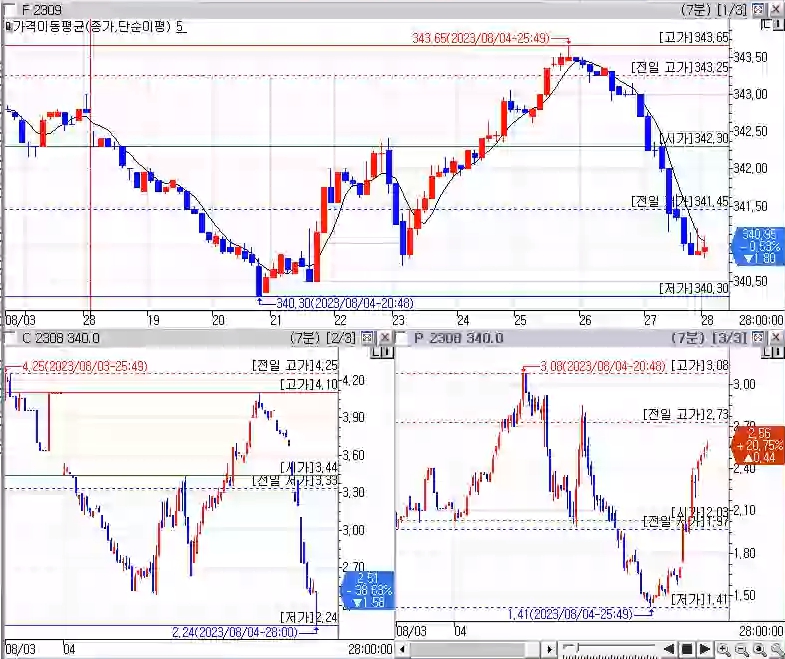The width and height of the screenshot is (785, 659).
Task: Stop the chart replay
Action: tap(687, 649)
